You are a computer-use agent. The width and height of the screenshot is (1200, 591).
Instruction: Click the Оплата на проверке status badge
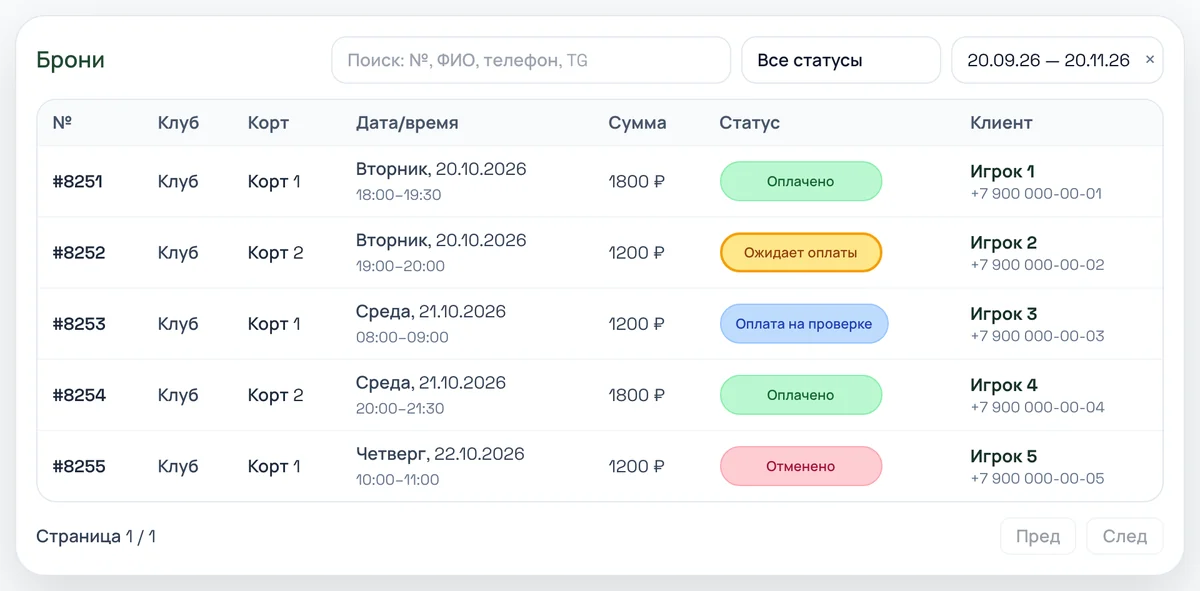pos(804,324)
